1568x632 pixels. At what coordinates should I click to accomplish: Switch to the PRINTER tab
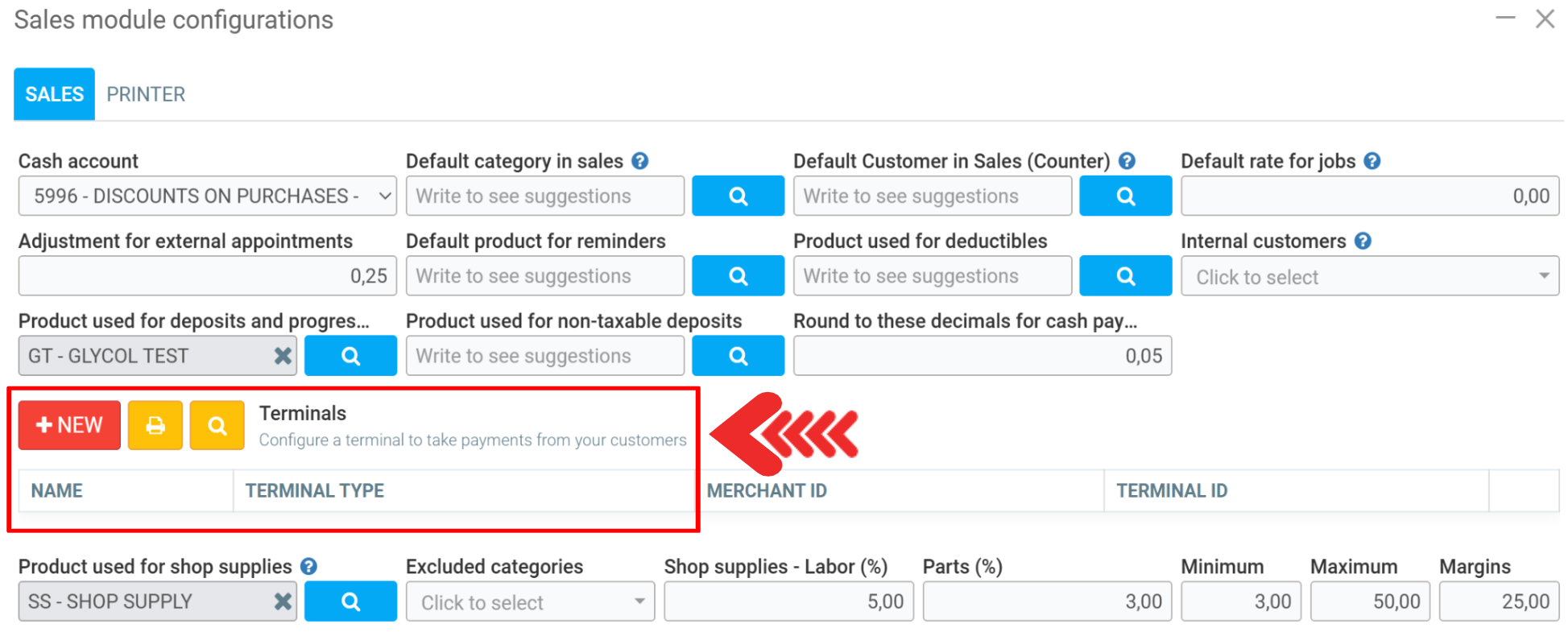146,94
